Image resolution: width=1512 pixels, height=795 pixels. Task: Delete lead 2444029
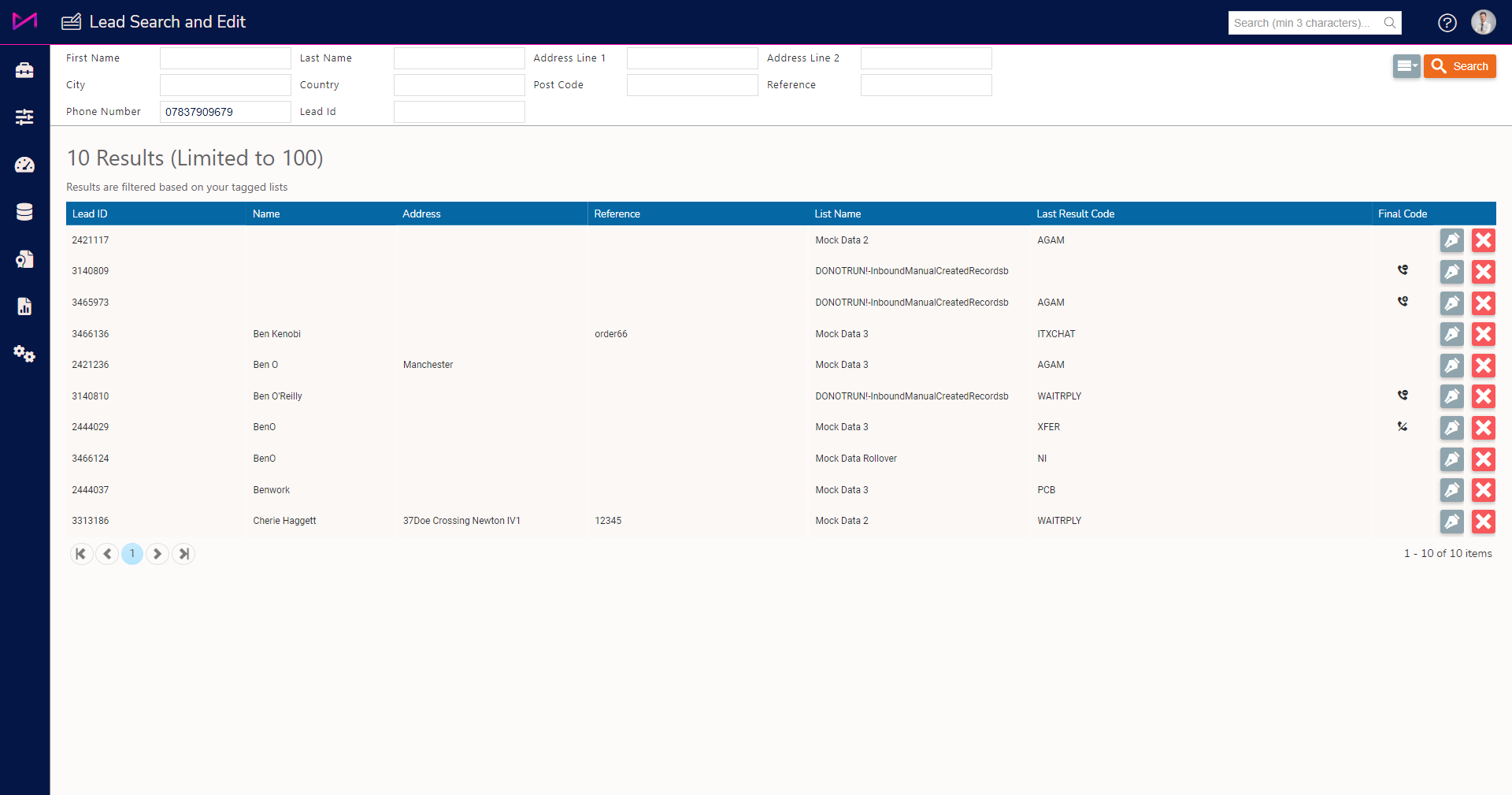pos(1484,428)
